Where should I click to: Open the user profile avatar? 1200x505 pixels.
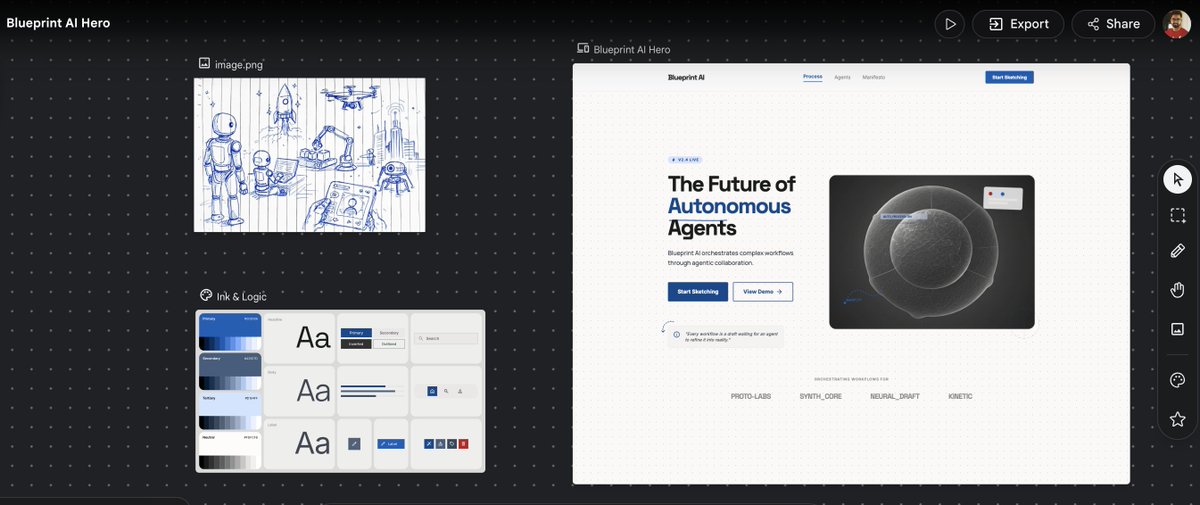pos(1177,24)
